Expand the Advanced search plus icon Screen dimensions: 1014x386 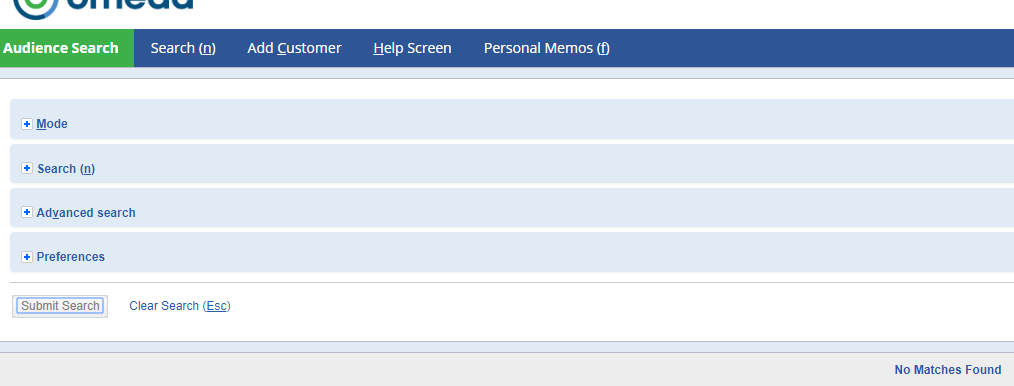27,212
